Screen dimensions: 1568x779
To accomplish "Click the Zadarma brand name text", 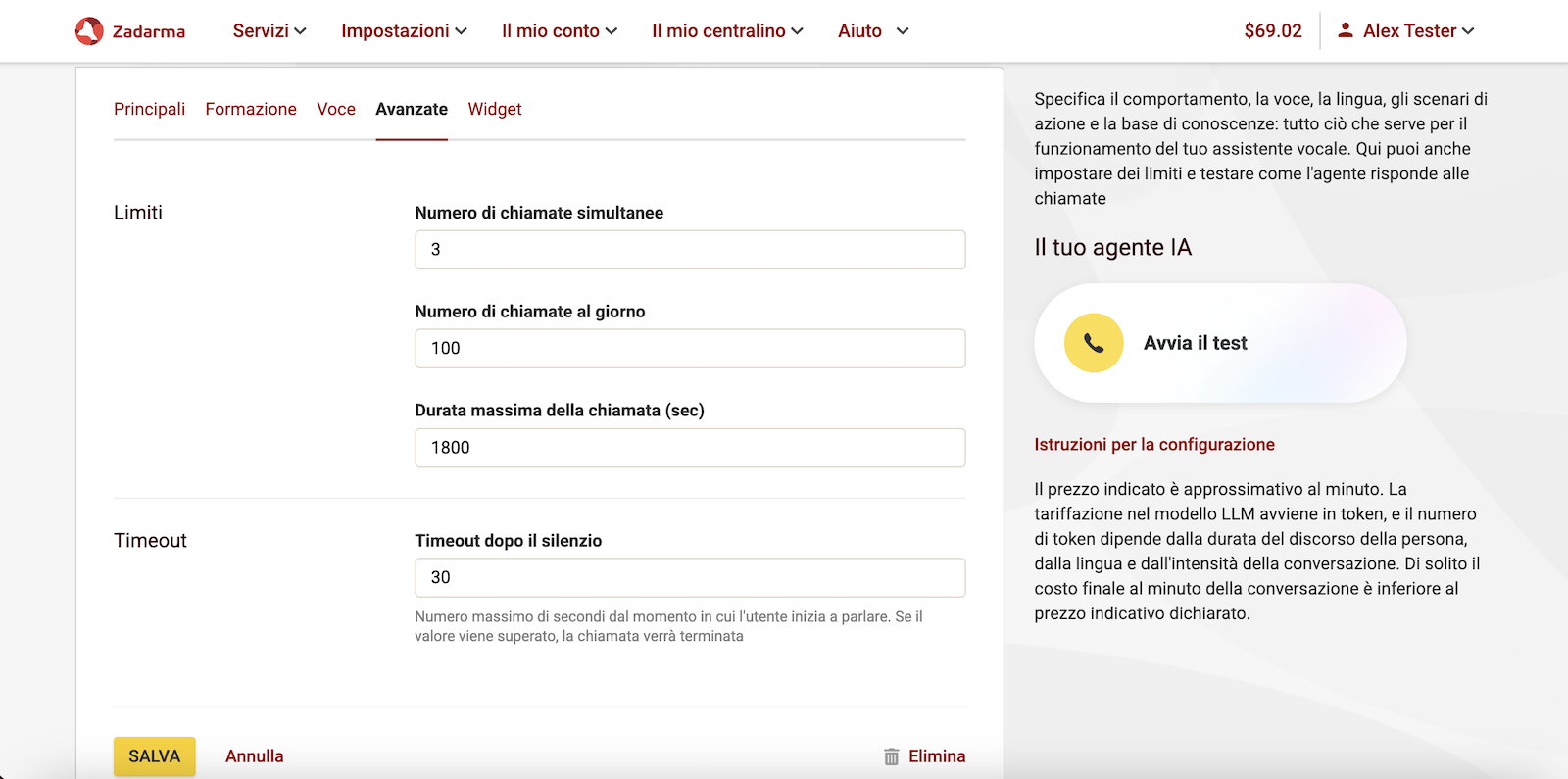I will coord(149,32).
